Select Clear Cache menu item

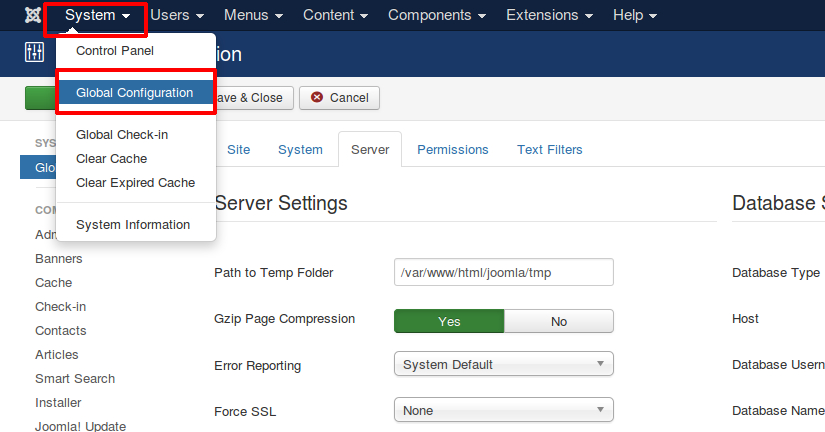coord(111,159)
